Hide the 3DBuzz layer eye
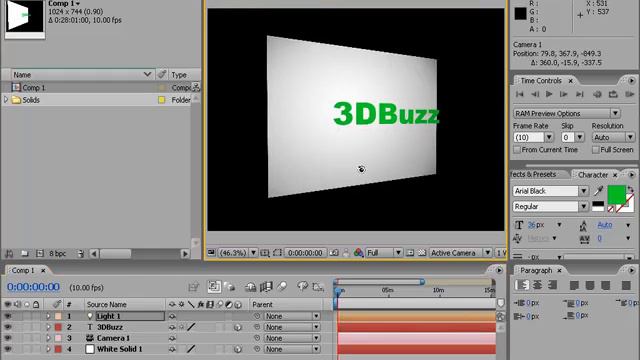This screenshot has width=640, height=360. [8, 327]
